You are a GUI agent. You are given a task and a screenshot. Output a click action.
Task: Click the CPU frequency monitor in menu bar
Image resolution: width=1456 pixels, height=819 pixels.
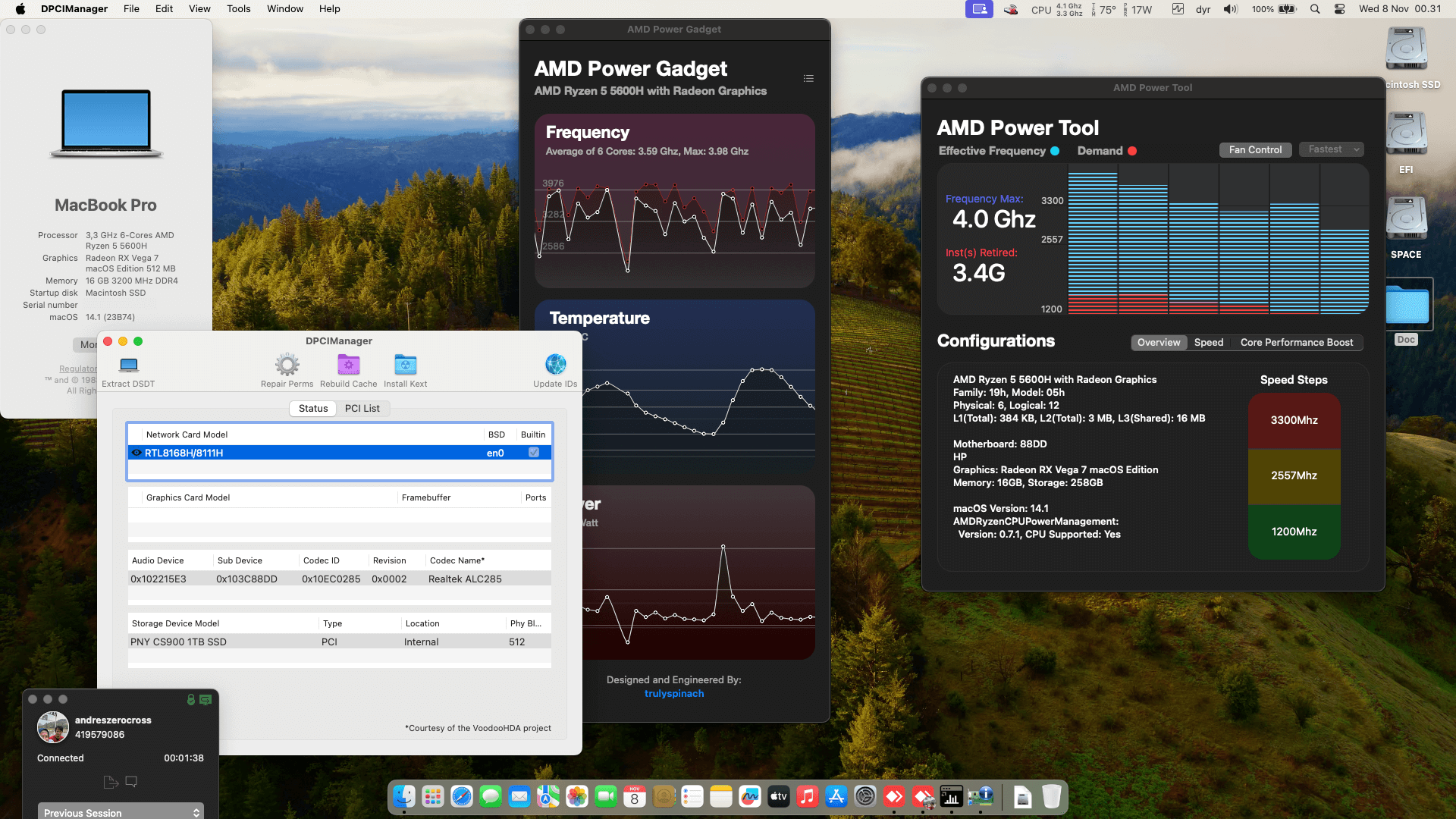click(1056, 9)
